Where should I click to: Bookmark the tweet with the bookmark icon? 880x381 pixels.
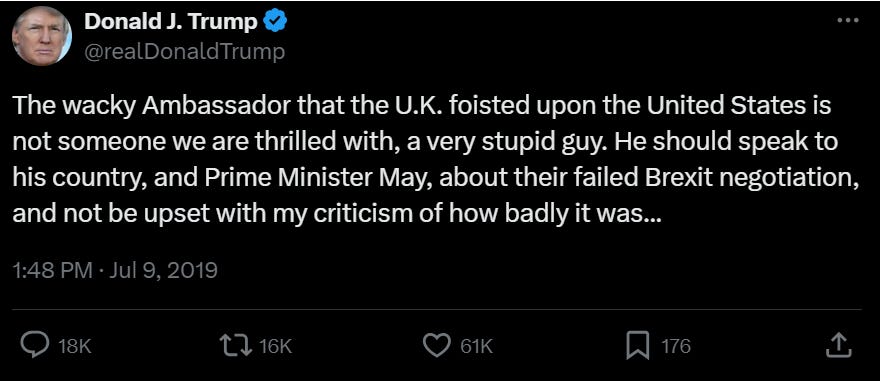point(638,346)
